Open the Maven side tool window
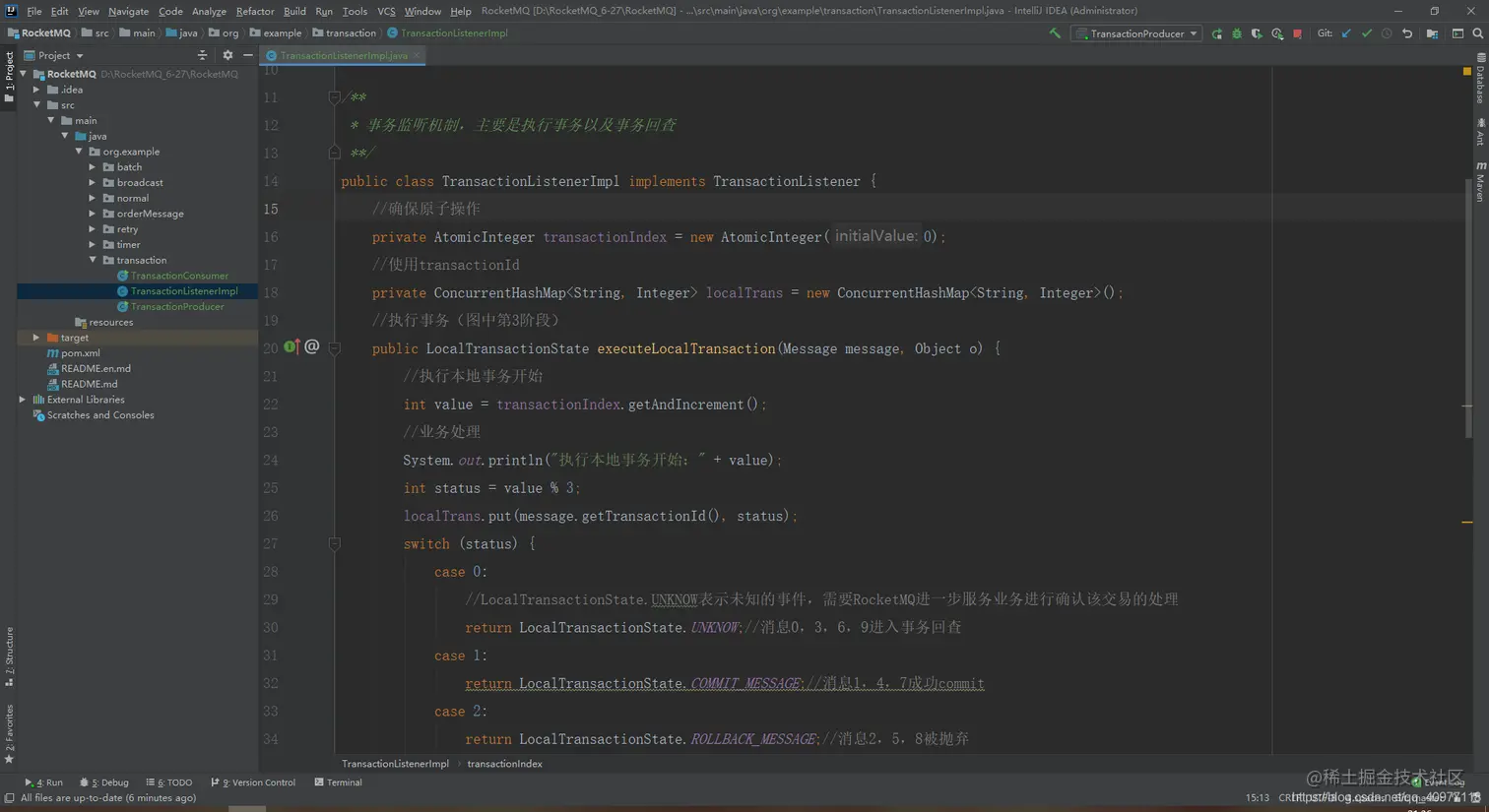1489x812 pixels. (x=1480, y=182)
